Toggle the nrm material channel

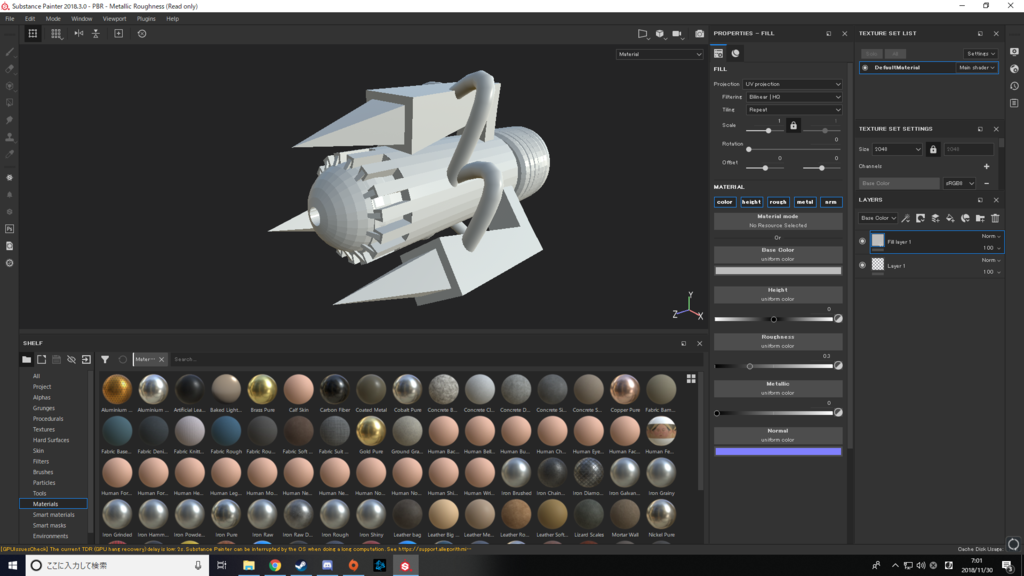click(831, 202)
